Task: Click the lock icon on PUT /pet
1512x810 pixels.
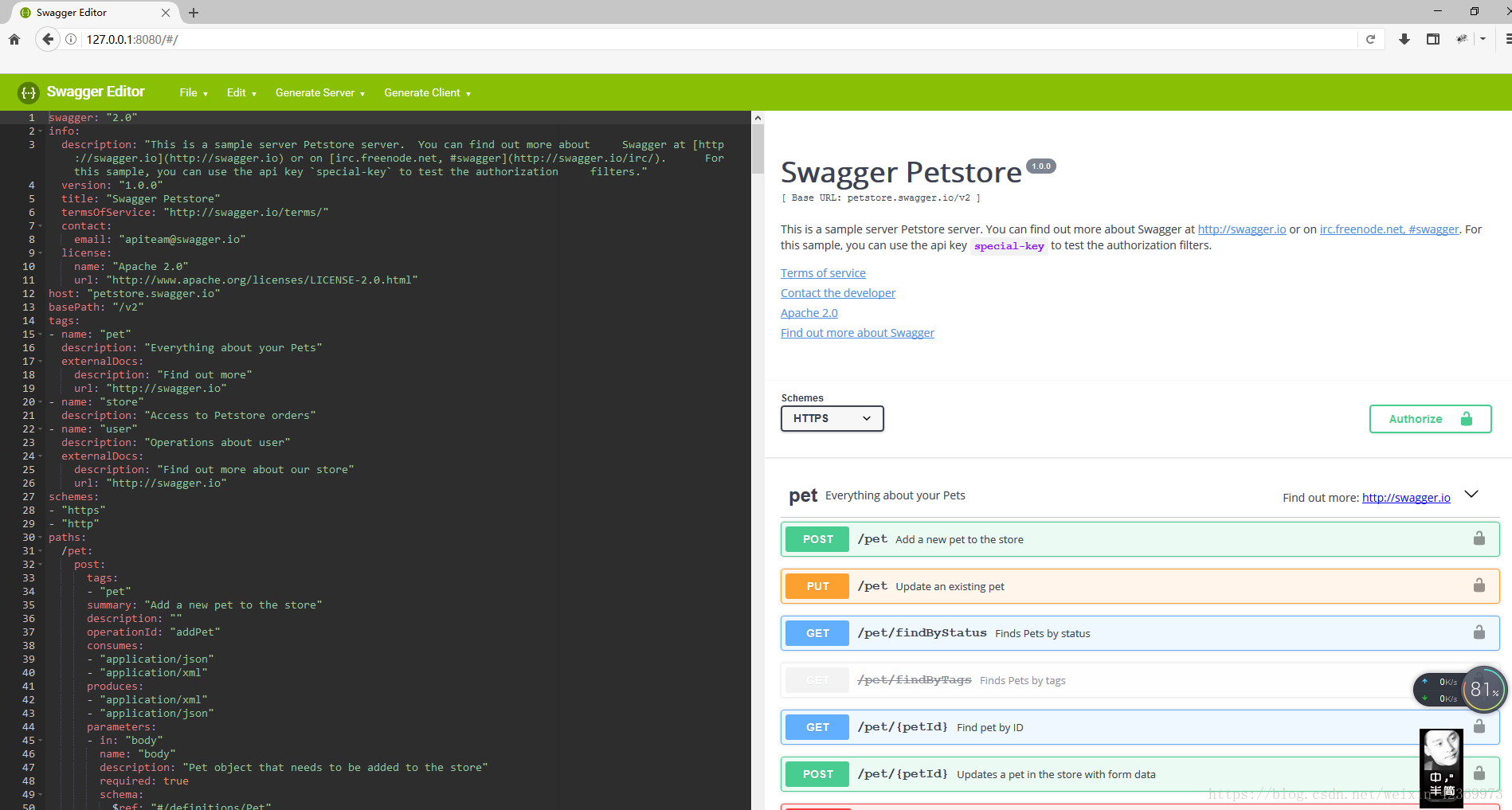Action: [x=1479, y=586]
